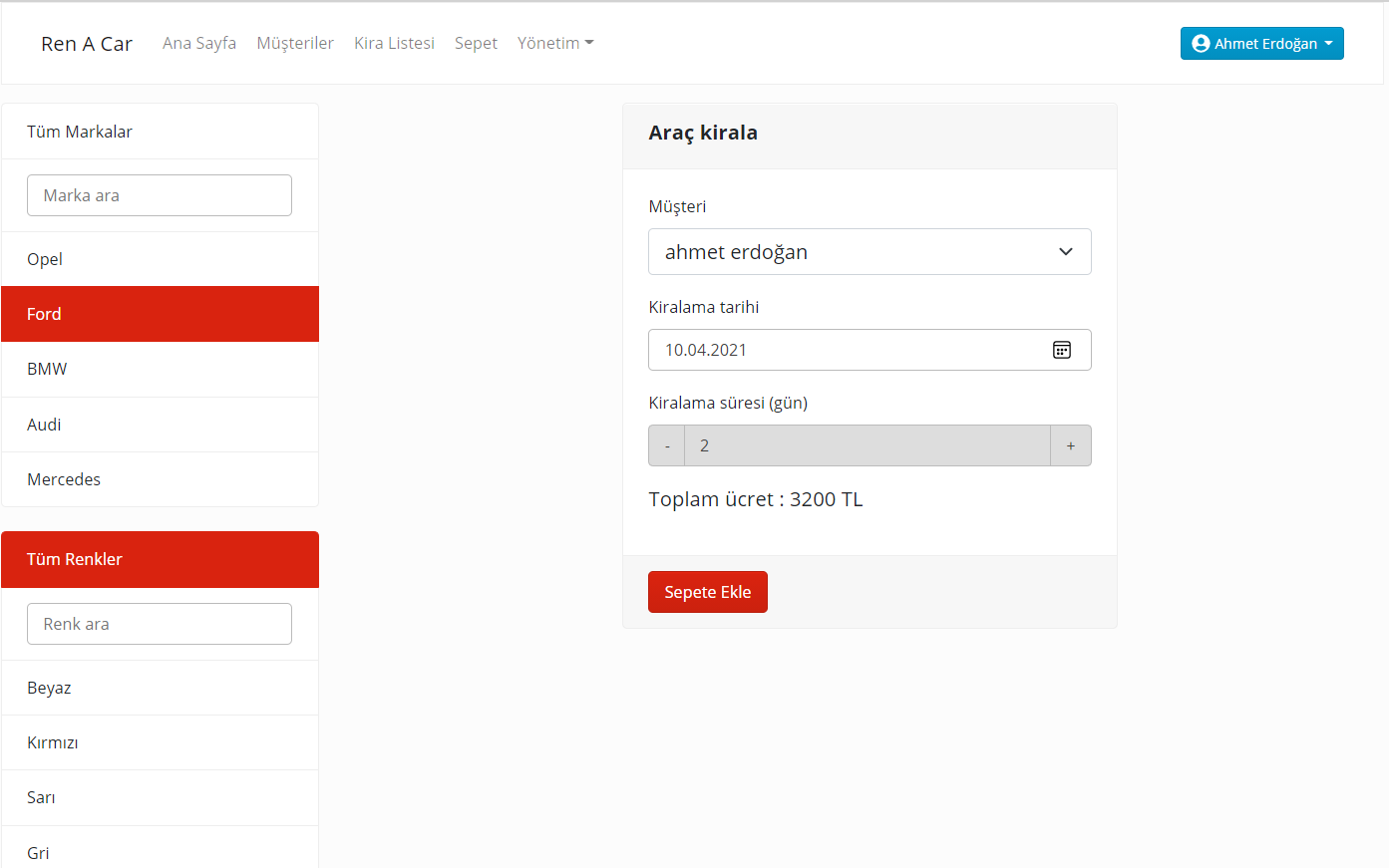This screenshot has width=1389, height=868.
Task: Expand the Yönetim menu
Action: (x=554, y=43)
